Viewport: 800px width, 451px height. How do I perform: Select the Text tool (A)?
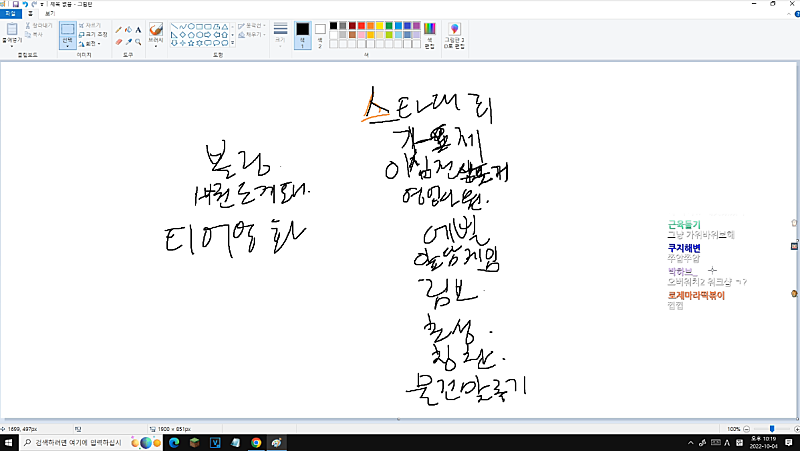click(x=138, y=30)
